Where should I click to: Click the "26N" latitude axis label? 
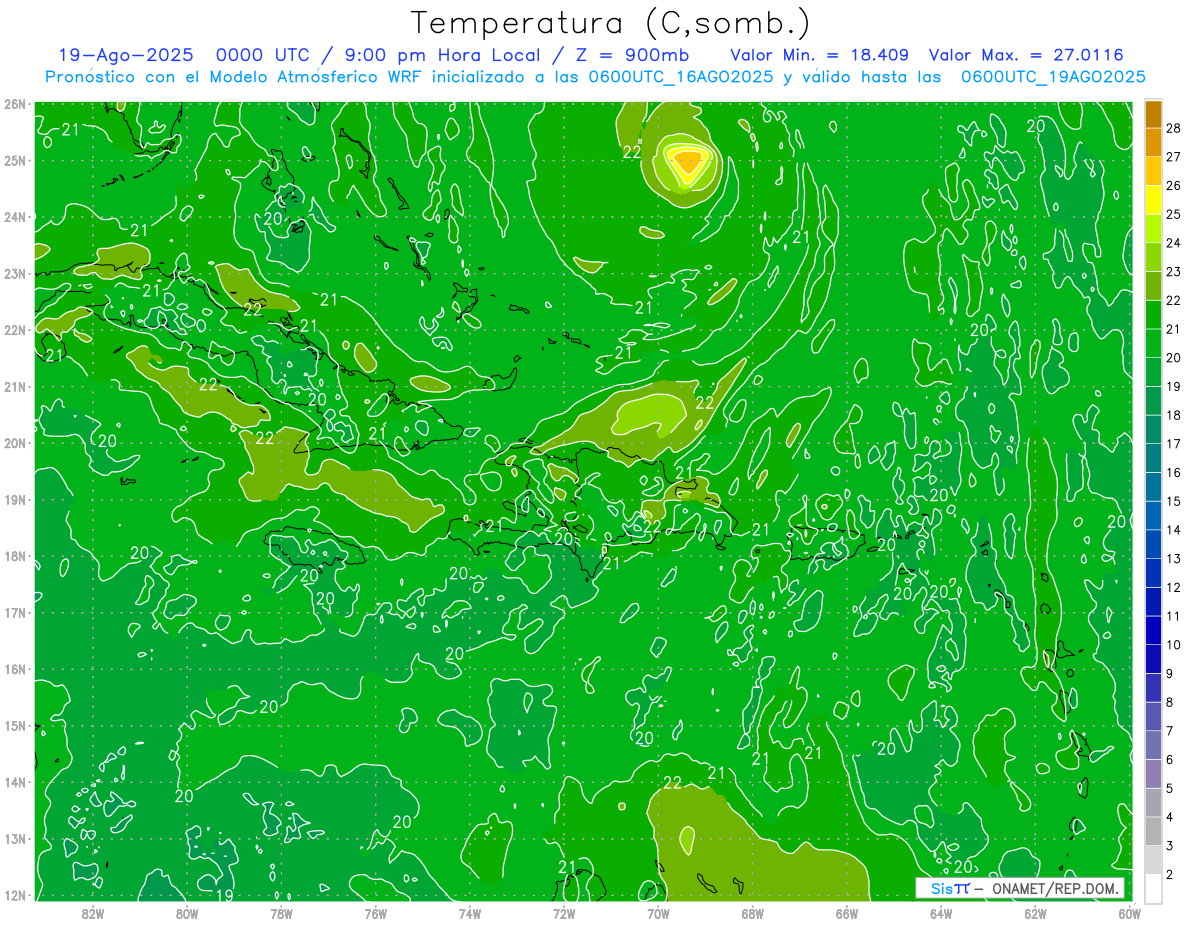point(14,104)
